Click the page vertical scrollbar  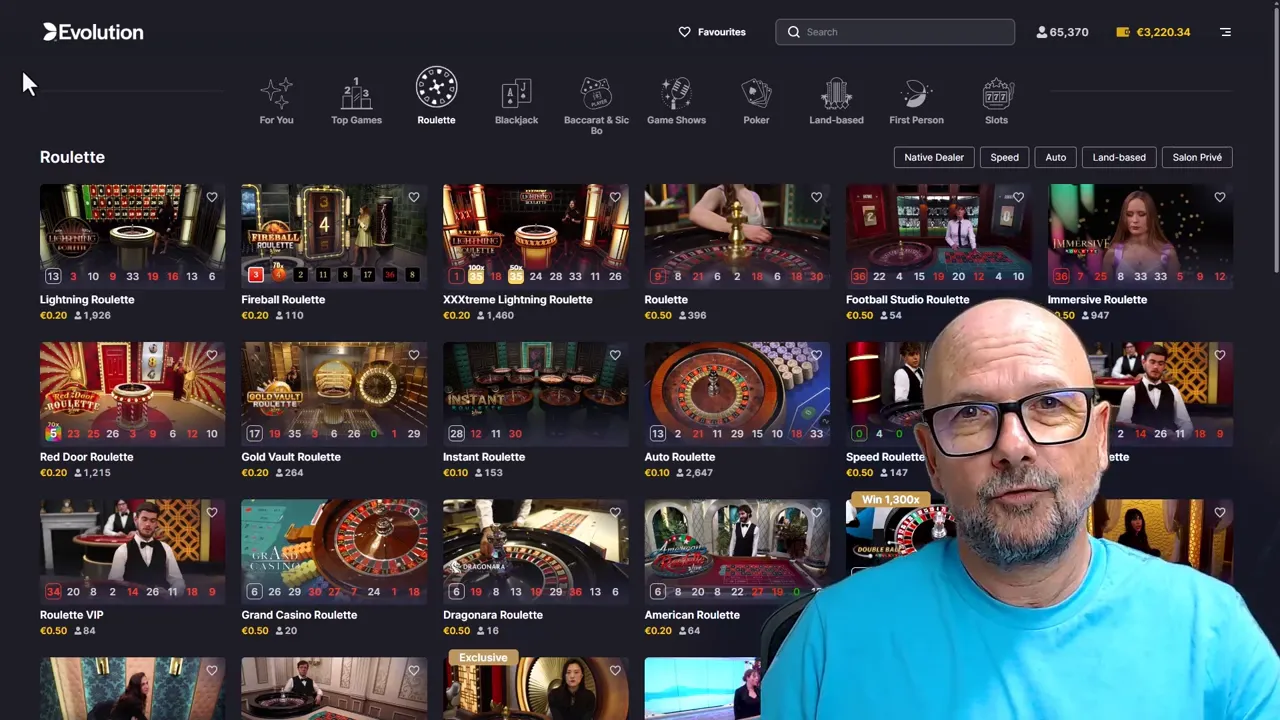pyautogui.click(x=1275, y=140)
